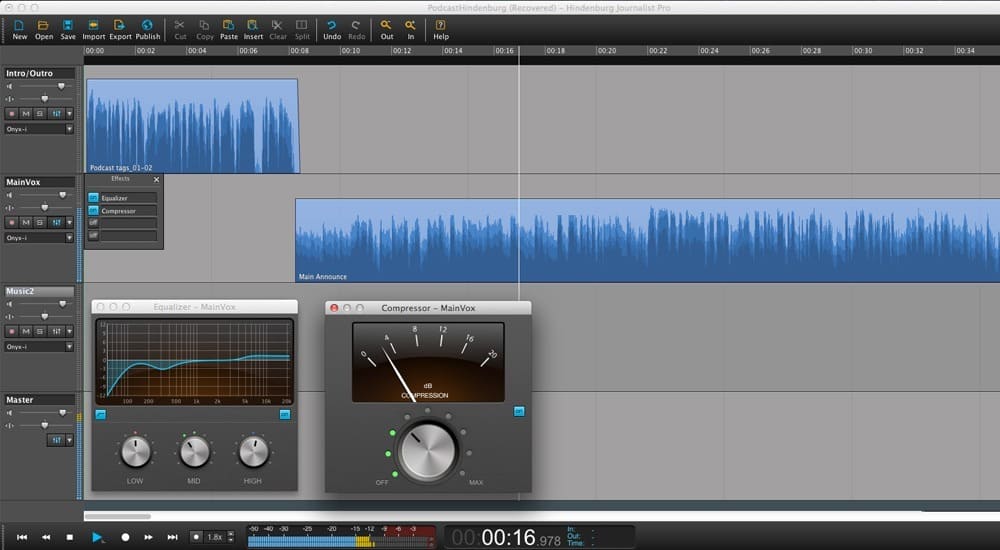Mute the MainVox track

[x=26, y=222]
